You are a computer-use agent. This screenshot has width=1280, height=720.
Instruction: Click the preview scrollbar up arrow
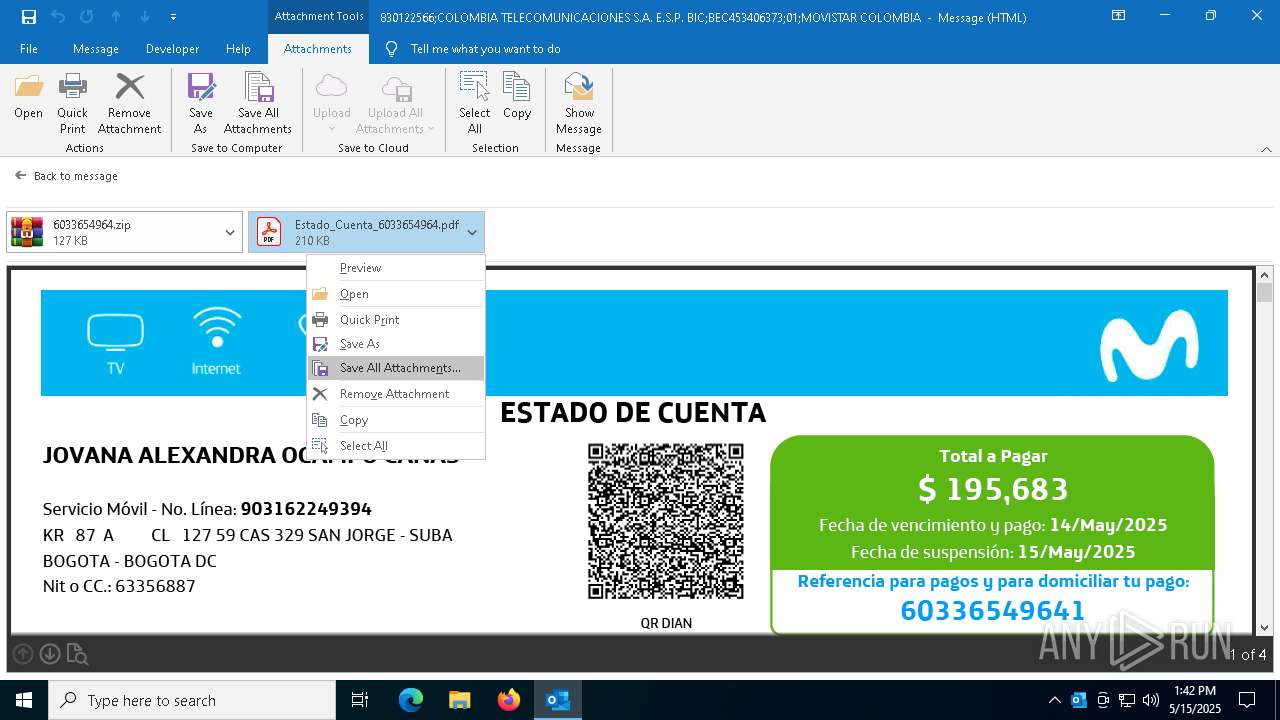(x=1265, y=274)
